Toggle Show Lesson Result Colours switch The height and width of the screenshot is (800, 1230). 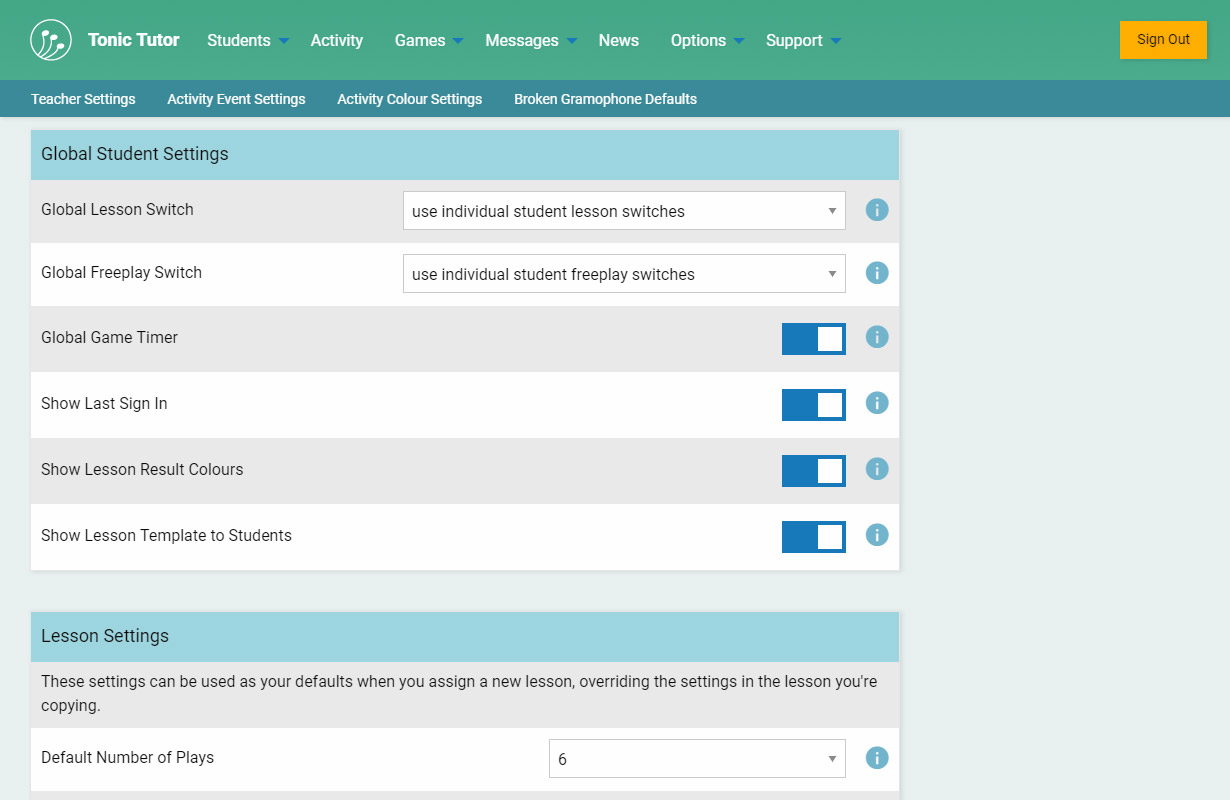pyautogui.click(x=813, y=471)
